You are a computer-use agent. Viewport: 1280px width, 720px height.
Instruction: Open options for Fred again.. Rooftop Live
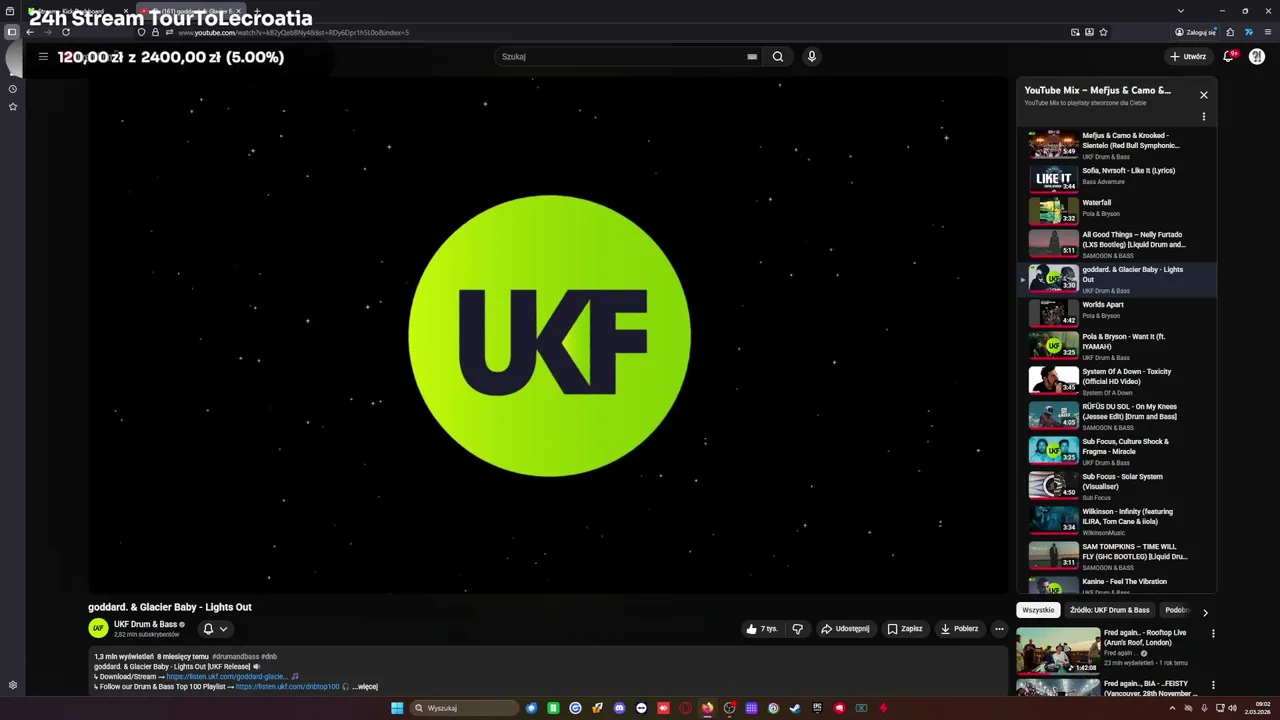click(x=1213, y=634)
